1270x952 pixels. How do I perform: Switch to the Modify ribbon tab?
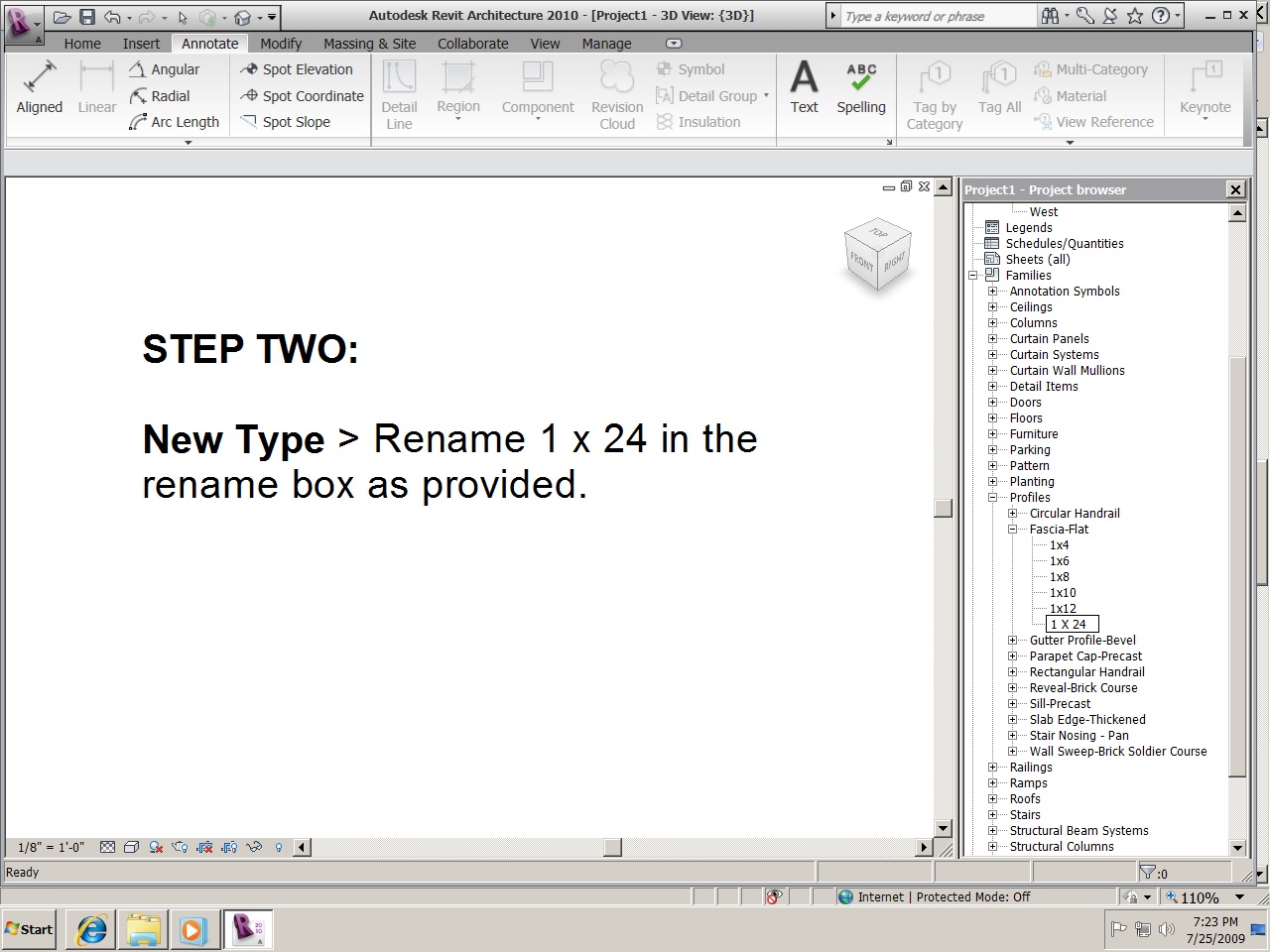281,44
